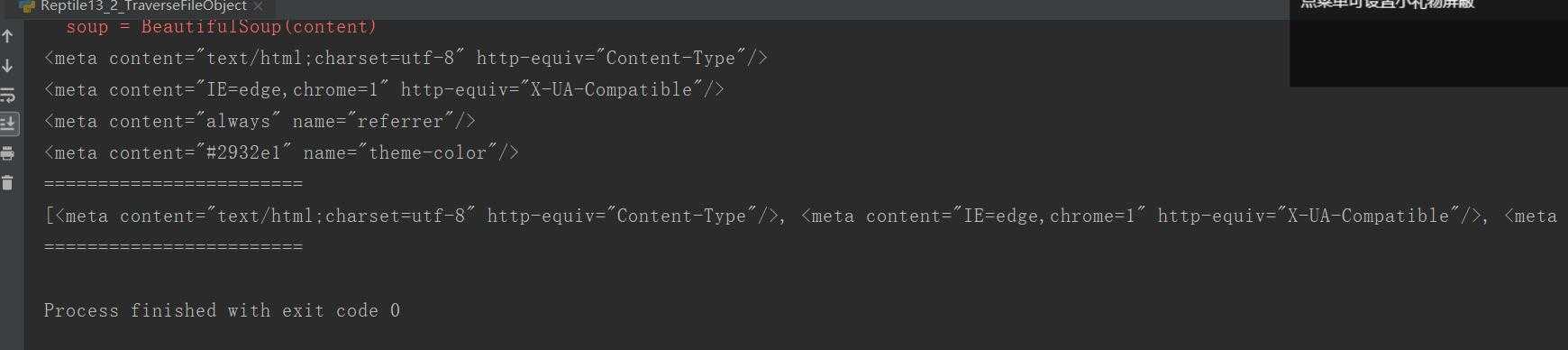This screenshot has width=1568, height=350.
Task: Click the standalone X-UA-Compatible meta line
Action: tap(385, 90)
